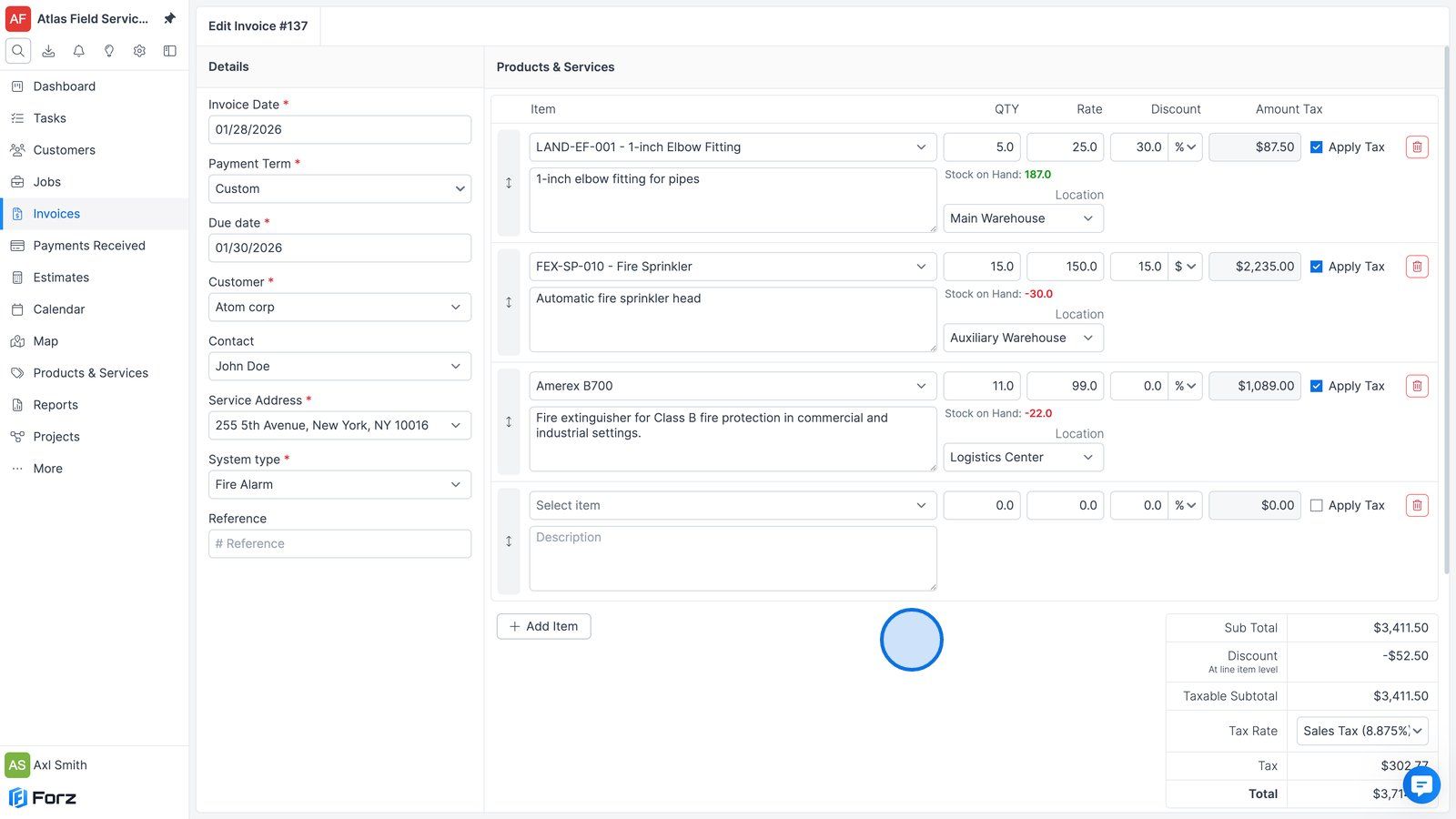Open the Contact John Doe dropdown
Image resolution: width=1456 pixels, height=819 pixels.
(339, 366)
